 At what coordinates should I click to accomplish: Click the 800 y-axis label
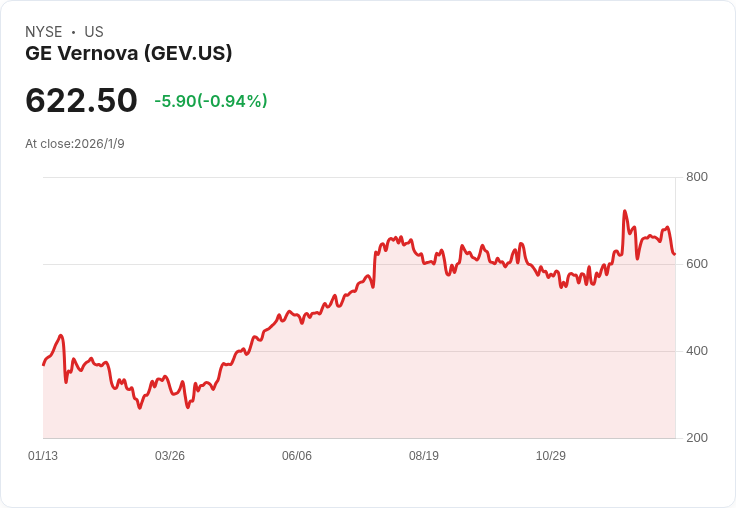pos(697,177)
